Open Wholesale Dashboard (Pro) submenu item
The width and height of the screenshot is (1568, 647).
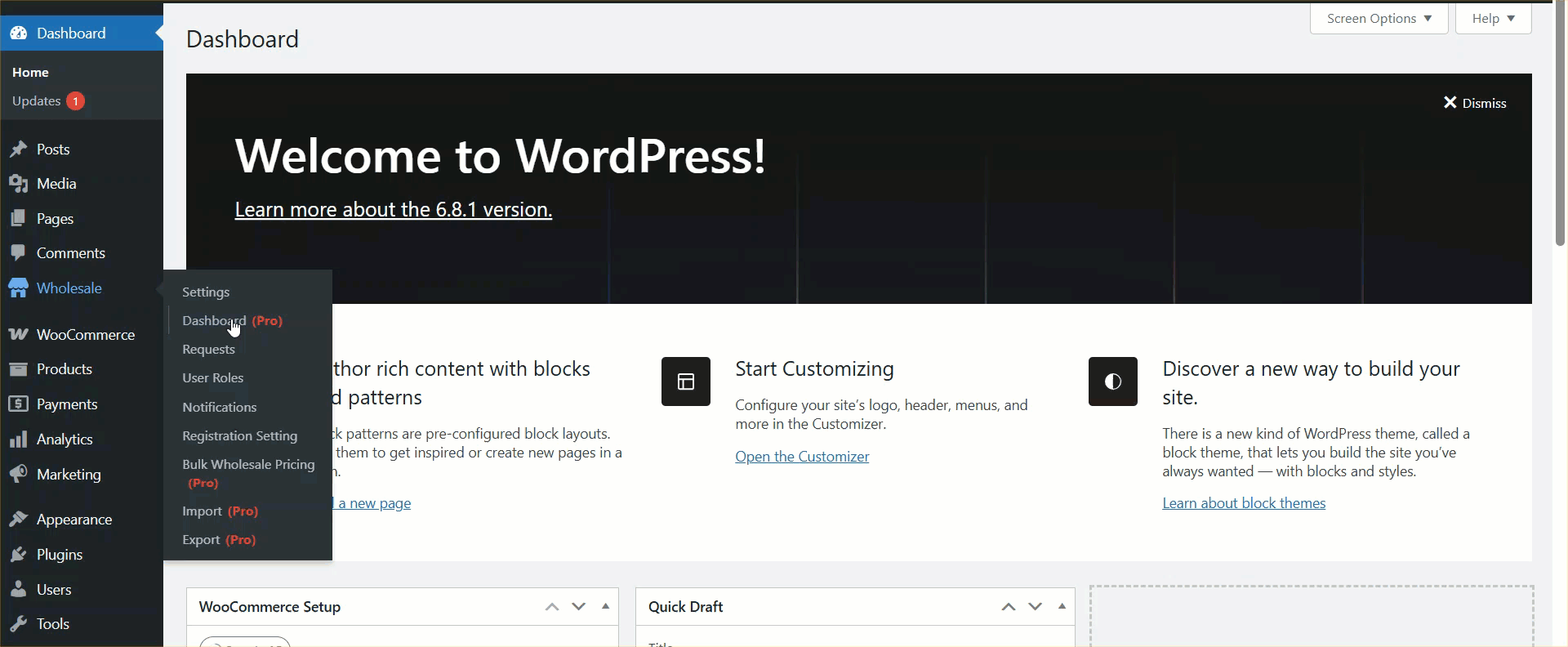(232, 321)
